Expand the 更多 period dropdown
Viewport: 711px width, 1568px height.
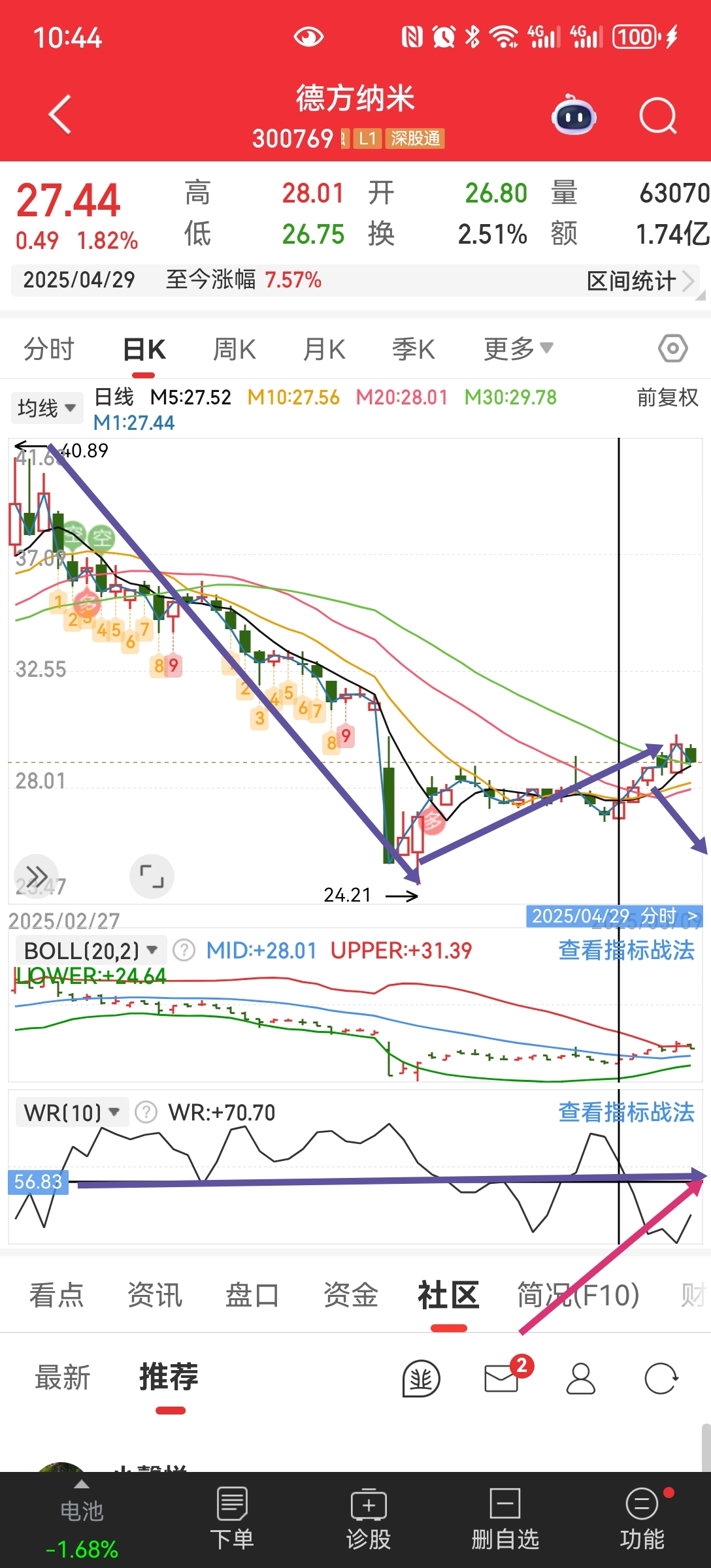click(518, 349)
